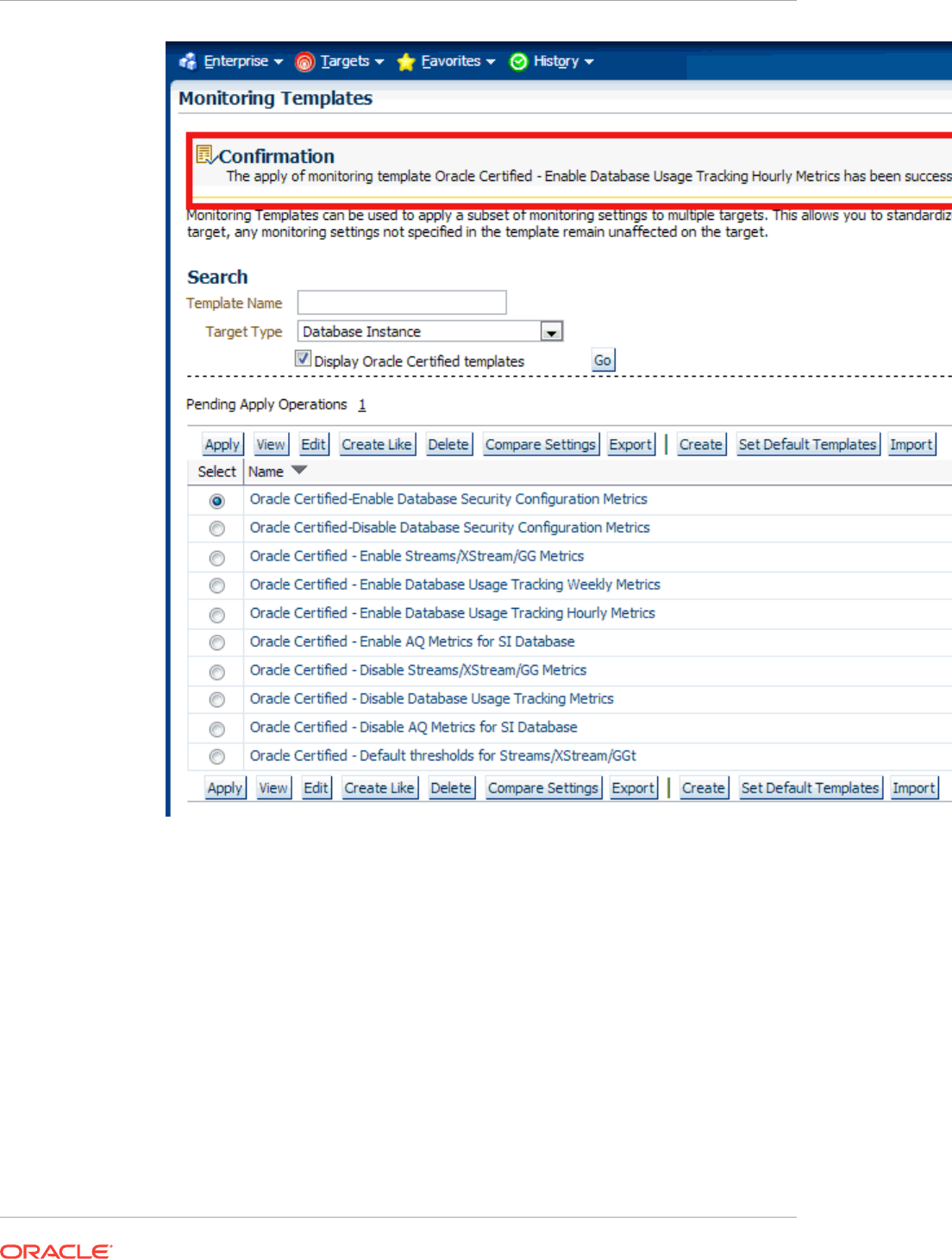Open Oracle Certified-Disable Database Security Configuration Metrics link
This screenshot has width=952, height=1259.
point(450,527)
